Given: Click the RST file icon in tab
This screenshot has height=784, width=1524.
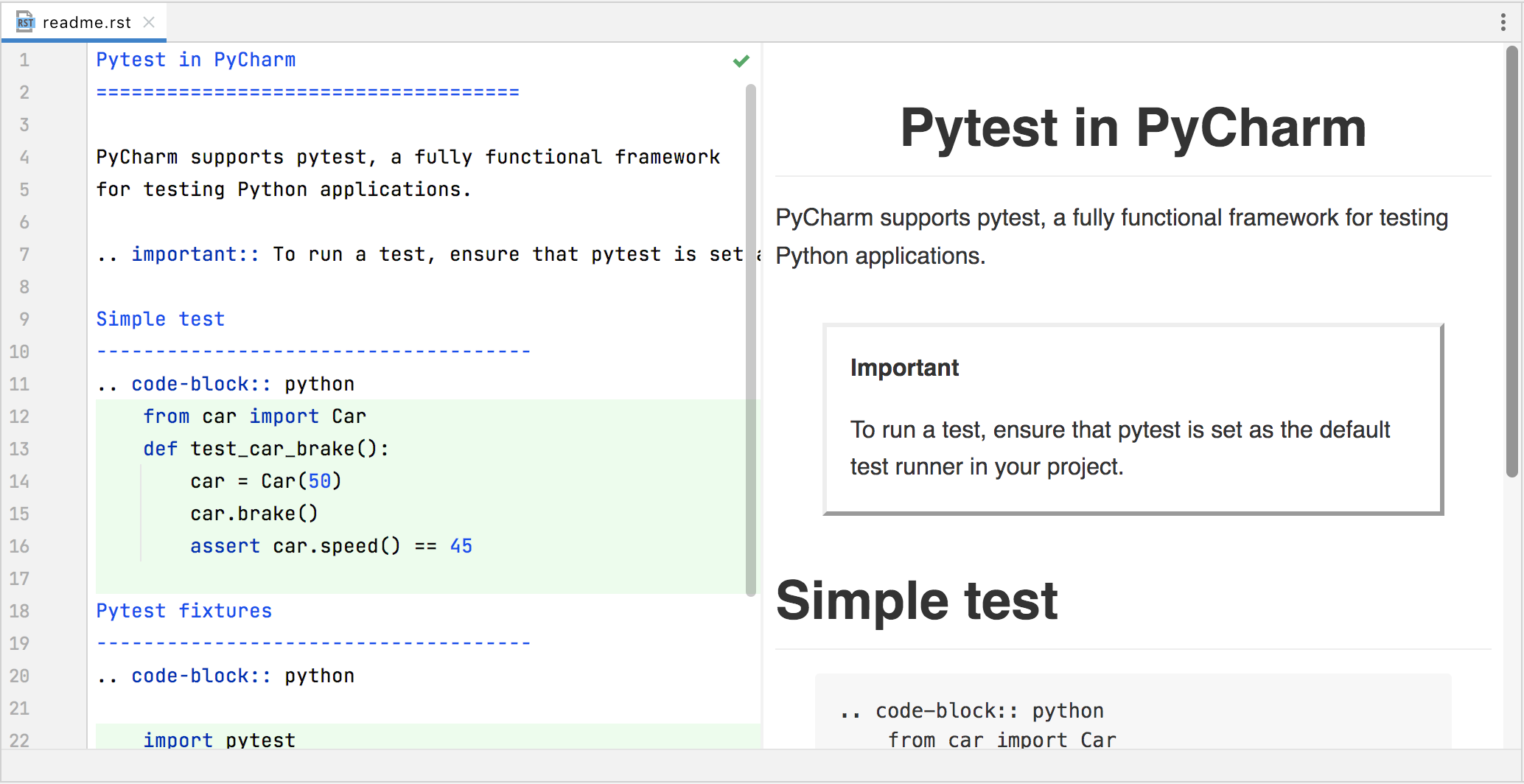Looking at the screenshot, I should pyautogui.click(x=25, y=22).
